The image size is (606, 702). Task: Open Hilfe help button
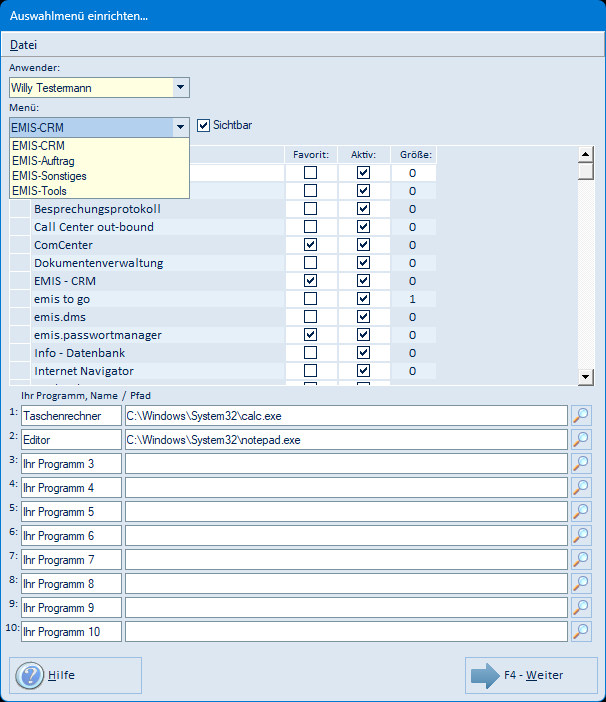coord(75,675)
